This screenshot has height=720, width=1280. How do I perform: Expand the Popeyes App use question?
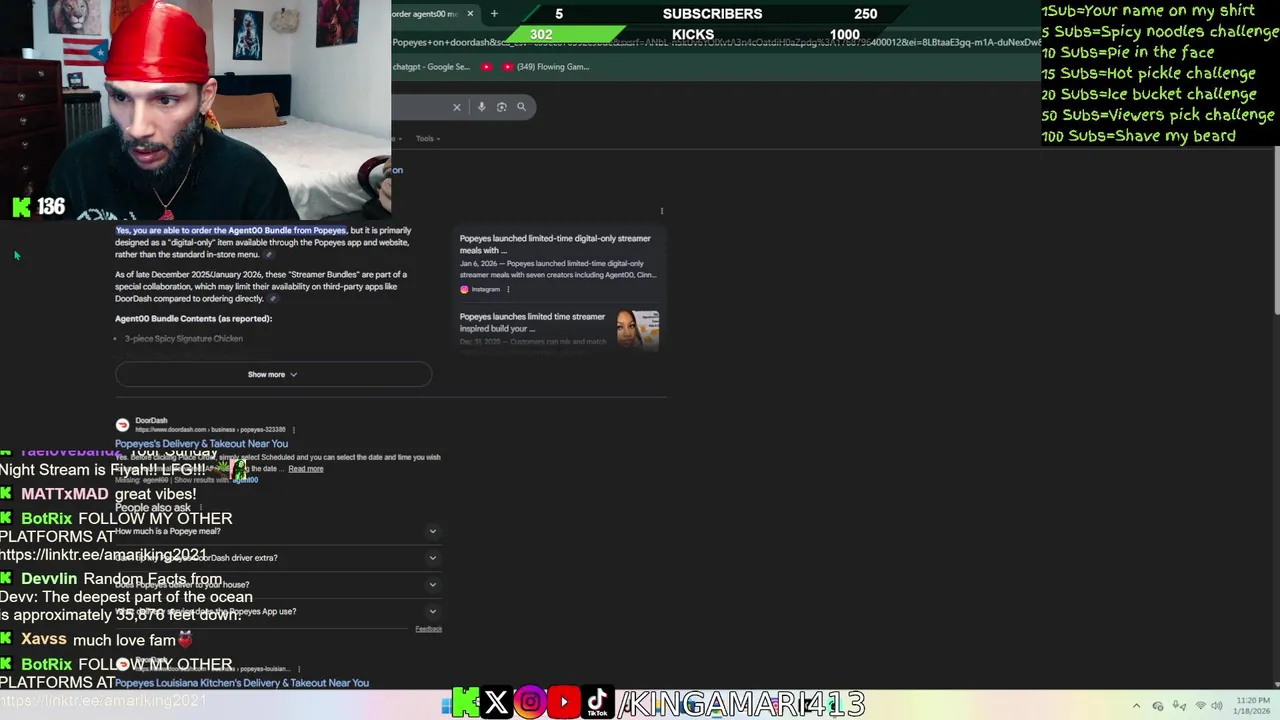276,611
